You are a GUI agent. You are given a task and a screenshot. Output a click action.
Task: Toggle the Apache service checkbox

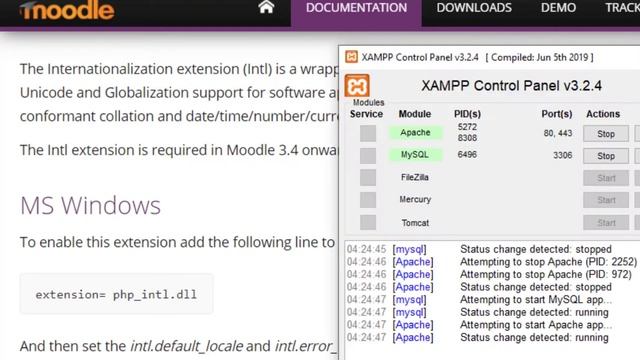(x=368, y=133)
